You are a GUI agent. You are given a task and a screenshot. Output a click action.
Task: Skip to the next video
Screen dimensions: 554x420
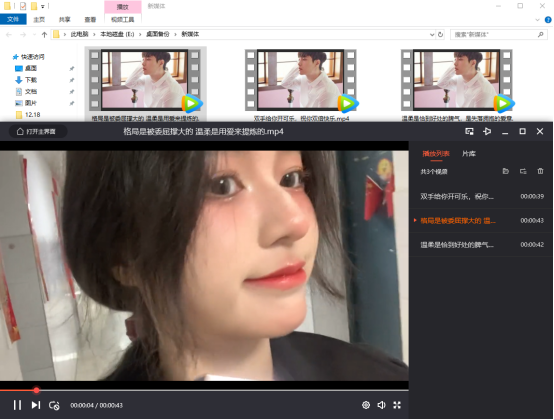(36, 405)
